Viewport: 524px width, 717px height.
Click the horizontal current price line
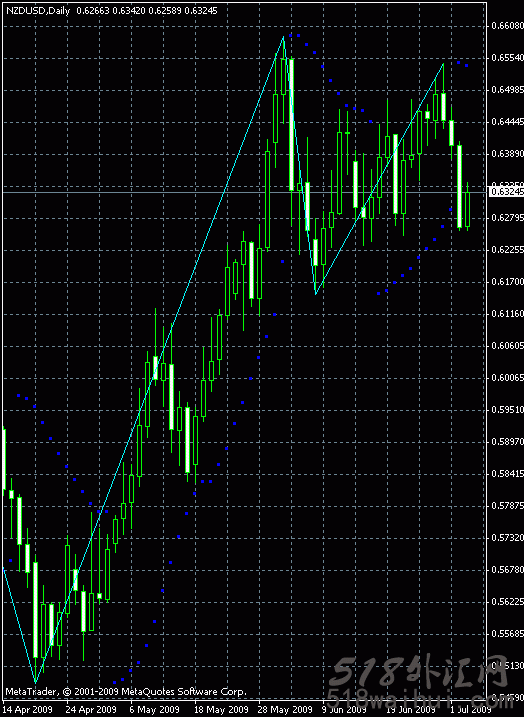point(245,193)
